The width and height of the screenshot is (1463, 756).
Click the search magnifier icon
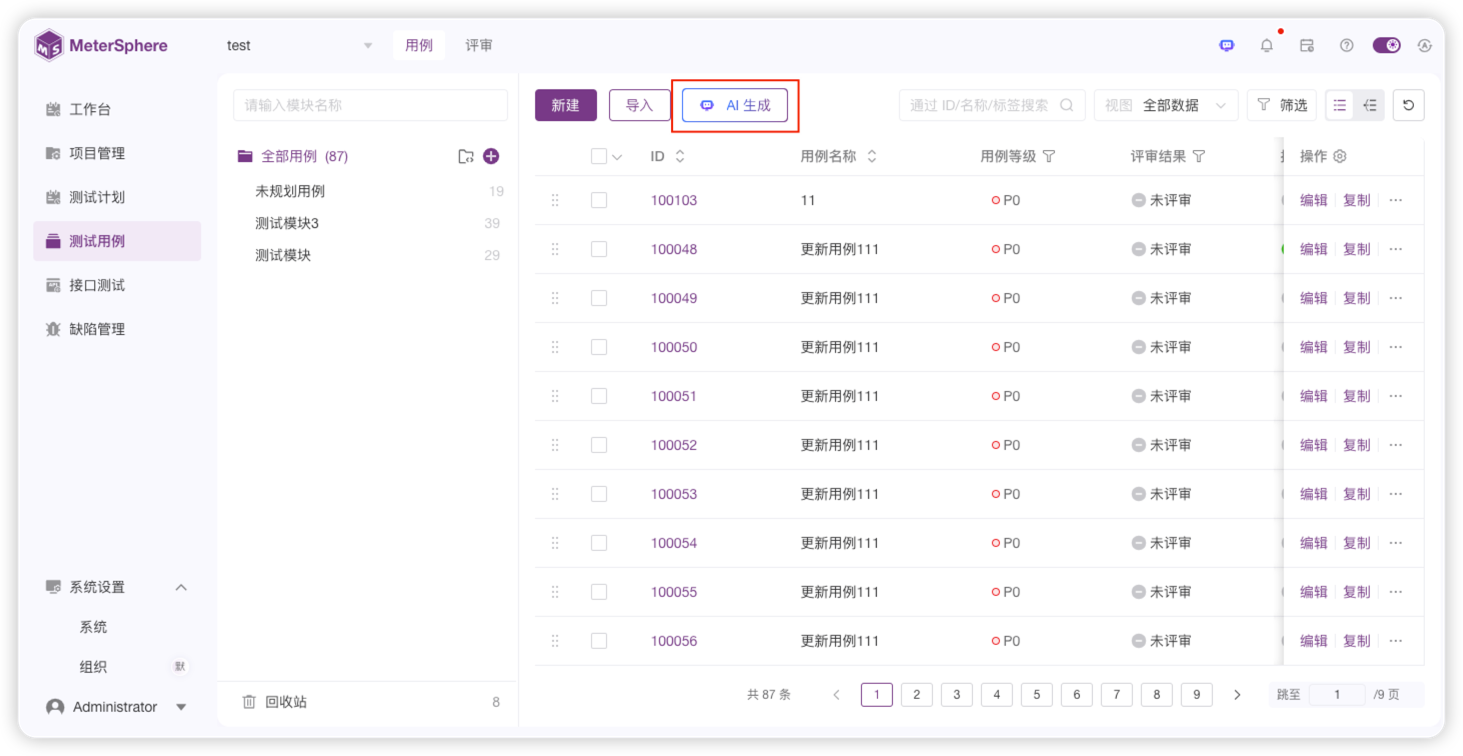[x=1067, y=105]
